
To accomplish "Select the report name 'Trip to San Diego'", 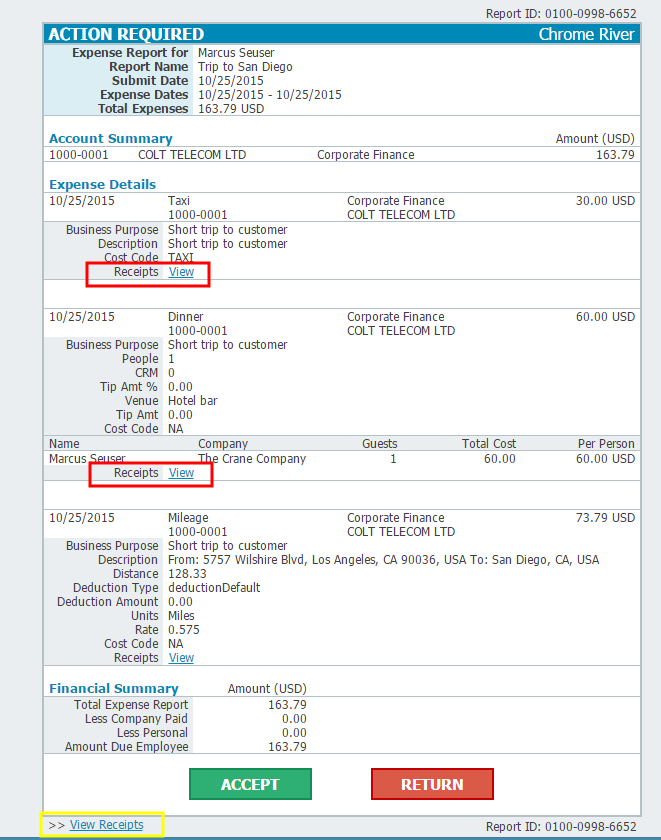I will pyautogui.click(x=245, y=67).
